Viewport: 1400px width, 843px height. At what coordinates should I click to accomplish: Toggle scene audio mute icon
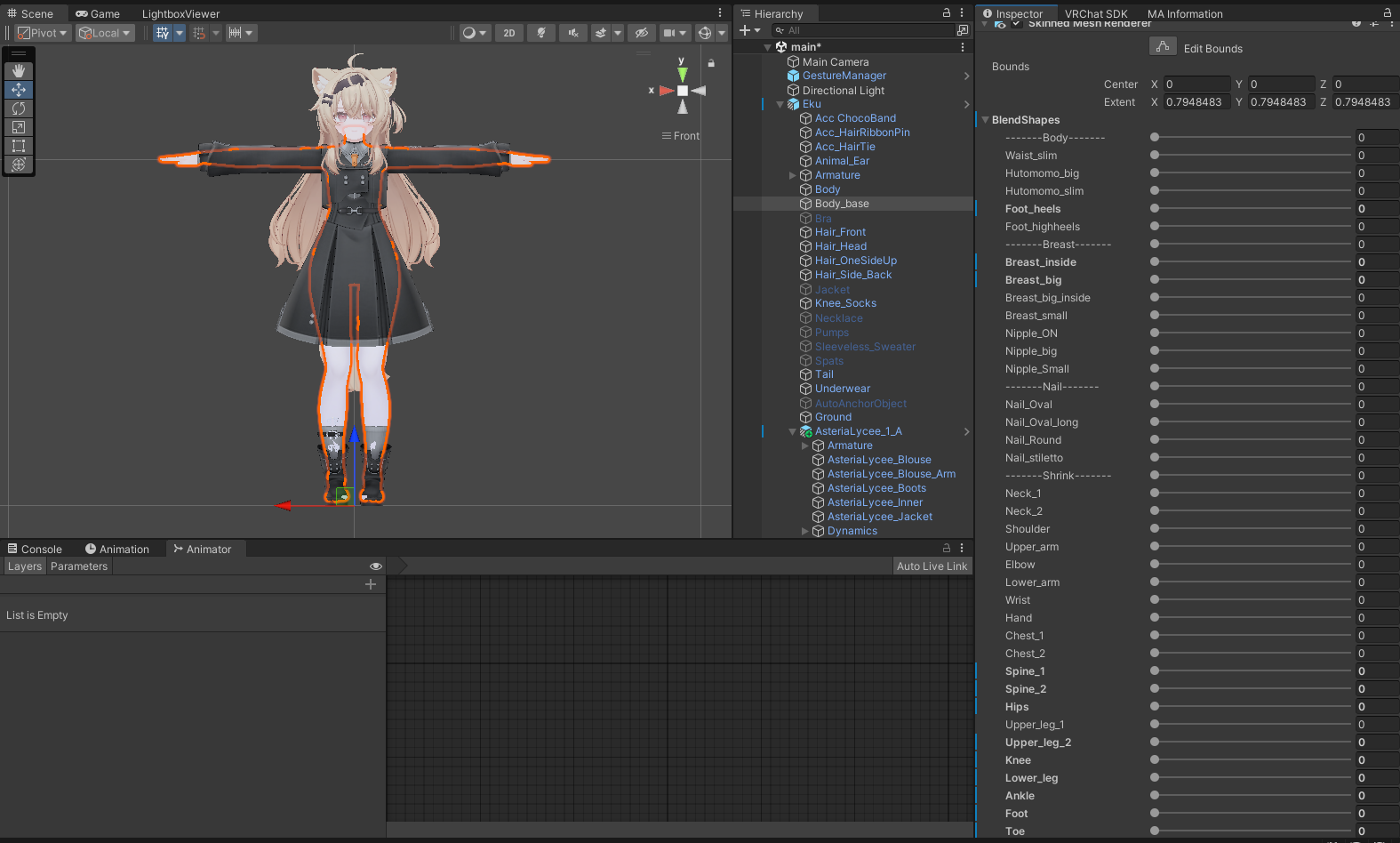(573, 33)
